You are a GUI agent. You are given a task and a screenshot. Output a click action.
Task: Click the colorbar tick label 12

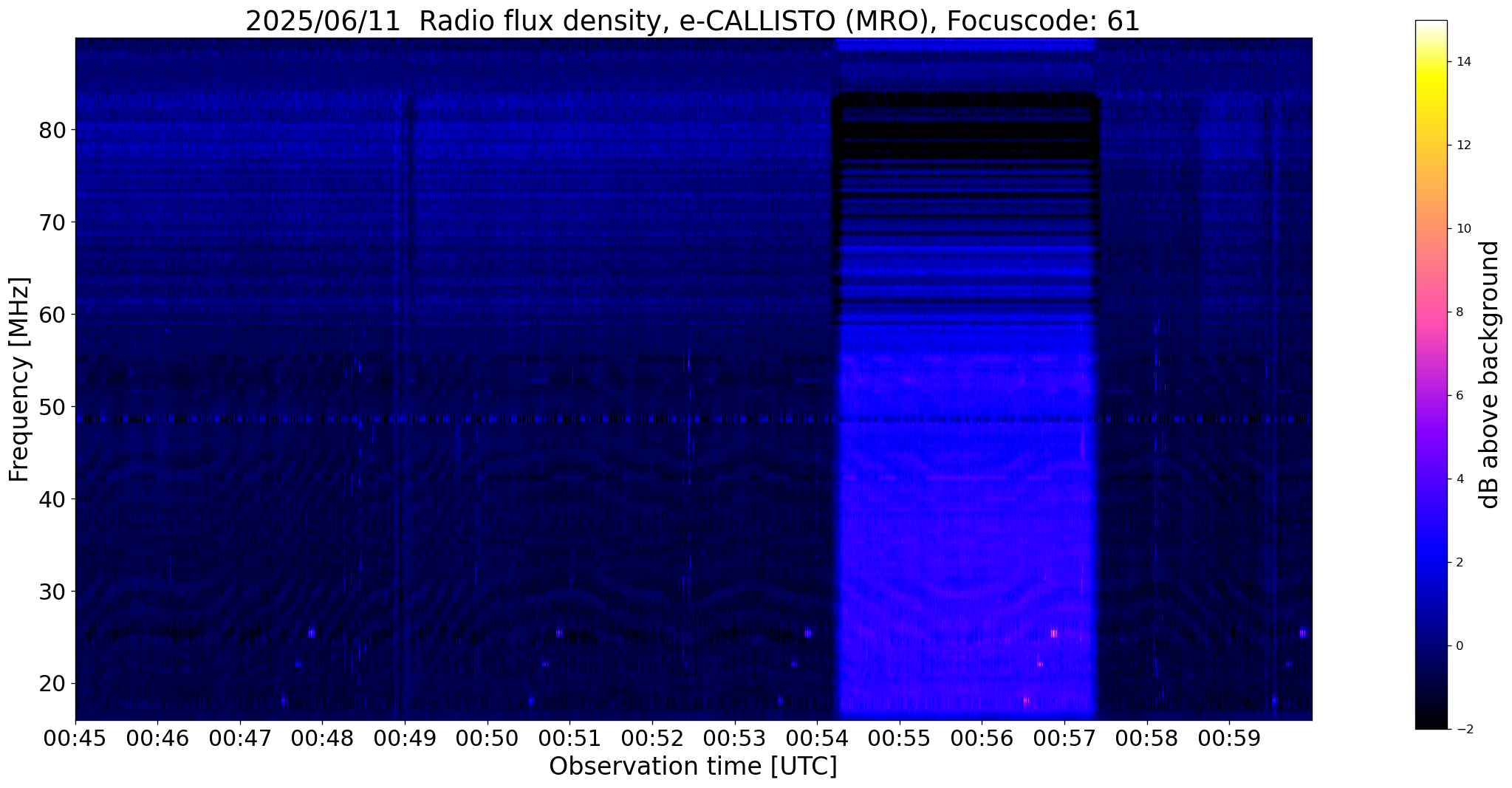point(1463,145)
